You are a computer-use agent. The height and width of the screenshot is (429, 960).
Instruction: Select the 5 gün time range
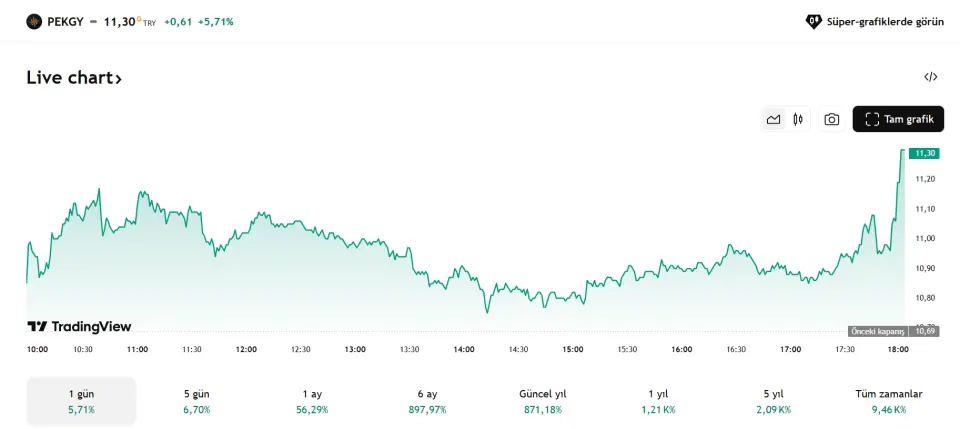pyautogui.click(x=197, y=401)
